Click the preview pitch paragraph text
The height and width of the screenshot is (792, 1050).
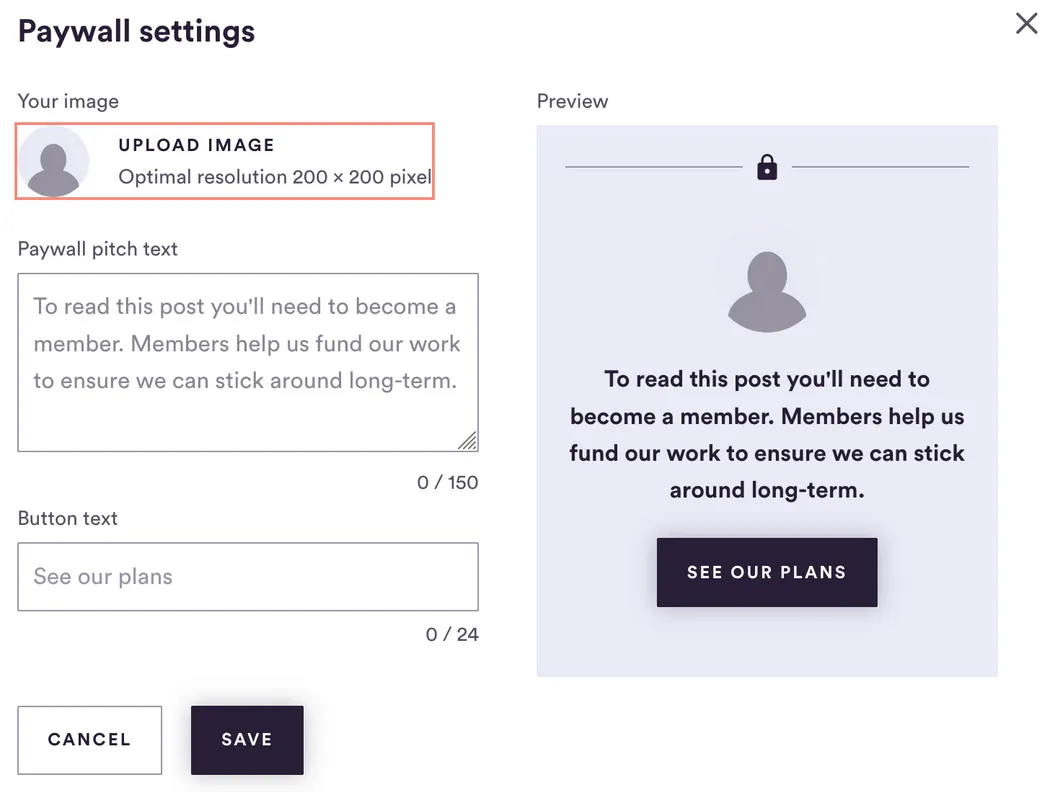(x=767, y=434)
